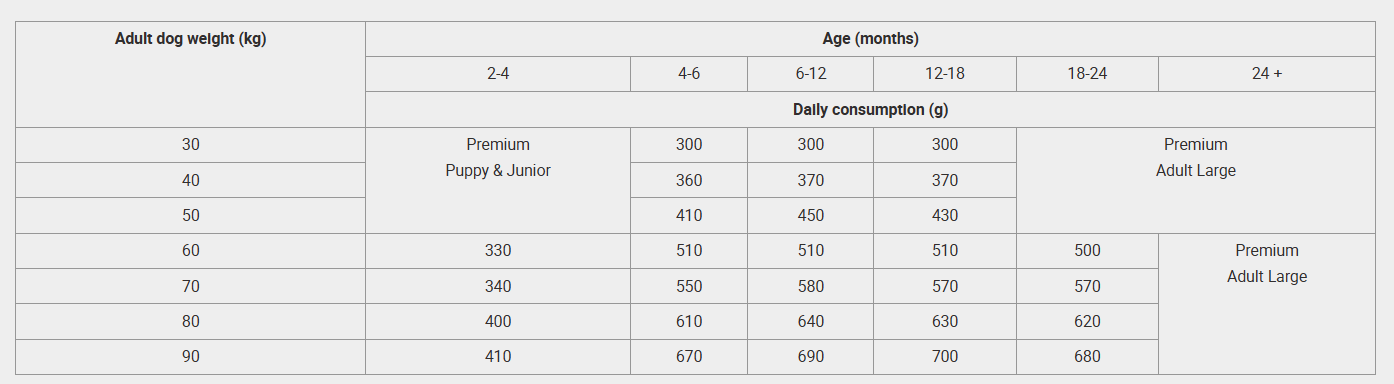Select the 700 value in the 90 kg row
1394x384 pixels.
pos(945,357)
